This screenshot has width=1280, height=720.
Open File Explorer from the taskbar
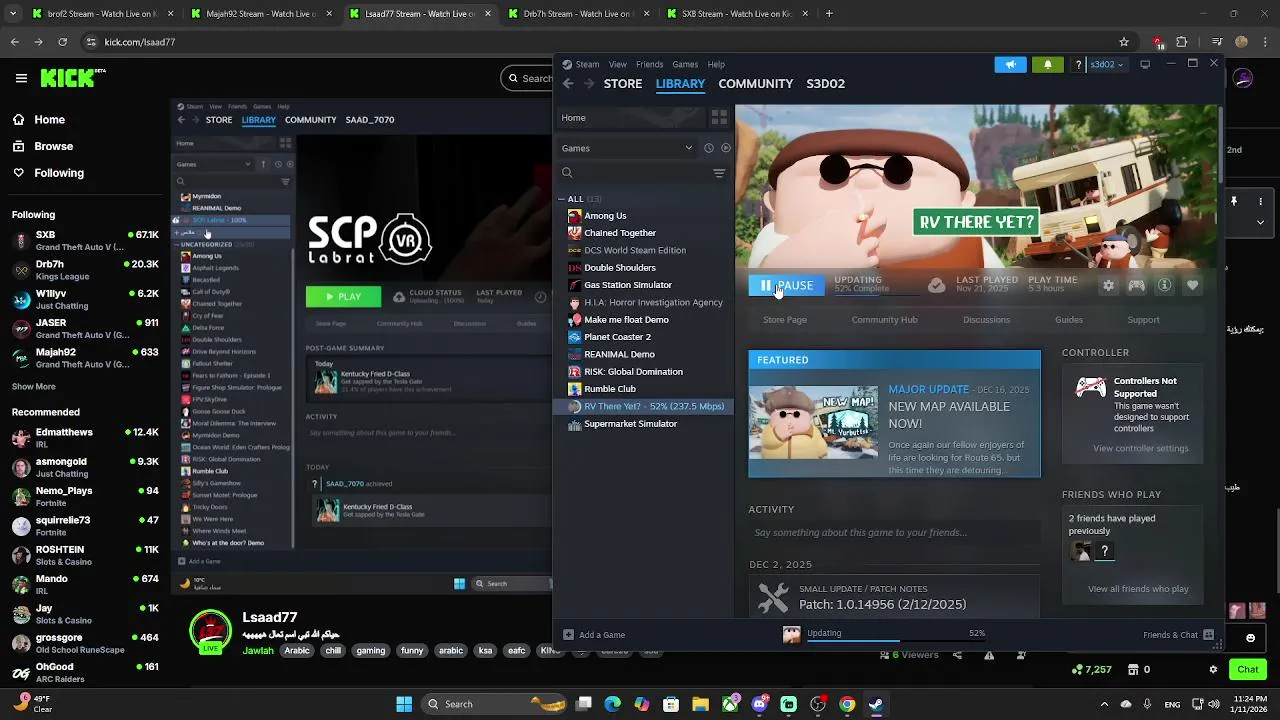[x=700, y=704]
